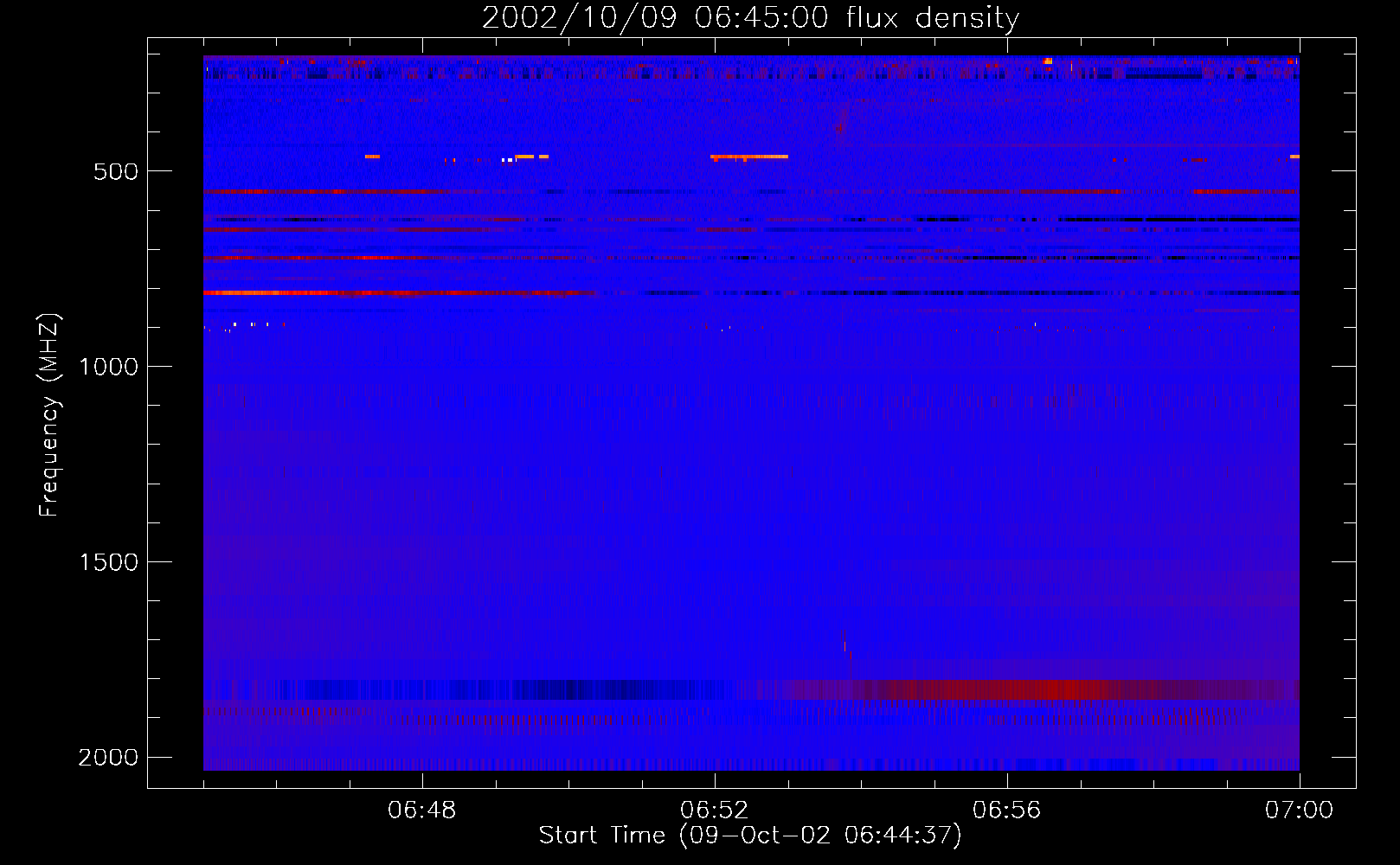Click the 07:00 time tick label
1400x865 pixels.
1300,811
